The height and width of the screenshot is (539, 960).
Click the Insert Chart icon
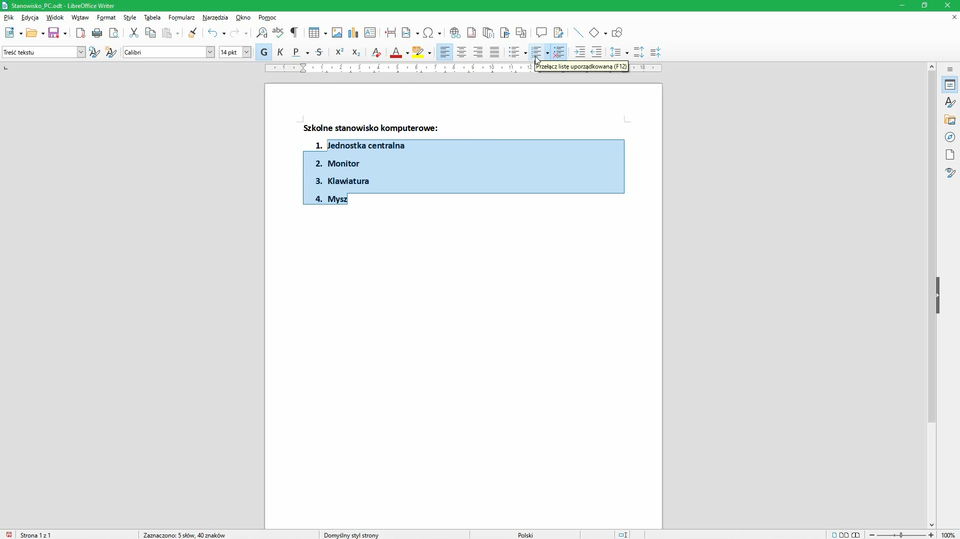point(353,33)
